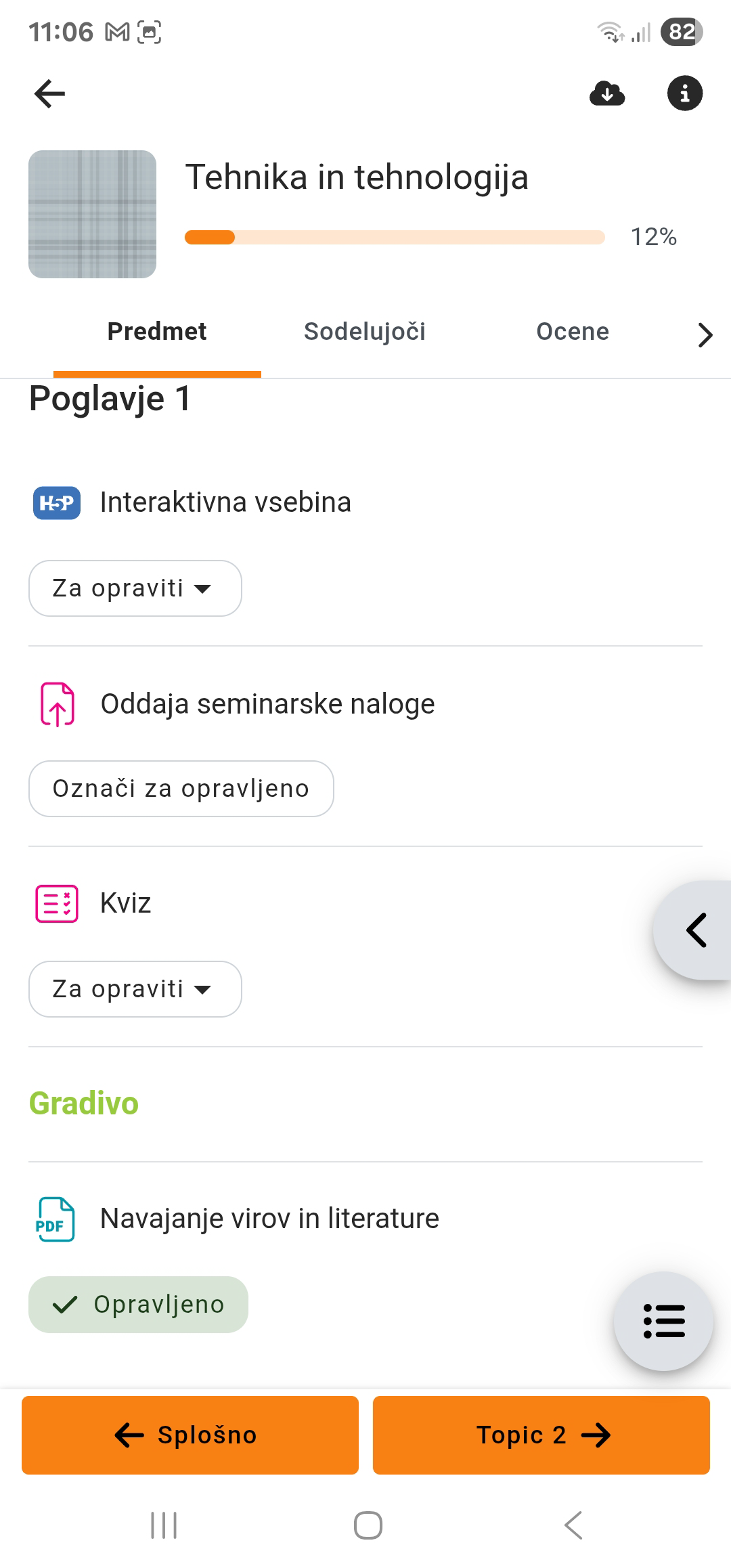Viewport: 731px width, 1568px height.
Task: Open the course index list button
Action: 663,1321
